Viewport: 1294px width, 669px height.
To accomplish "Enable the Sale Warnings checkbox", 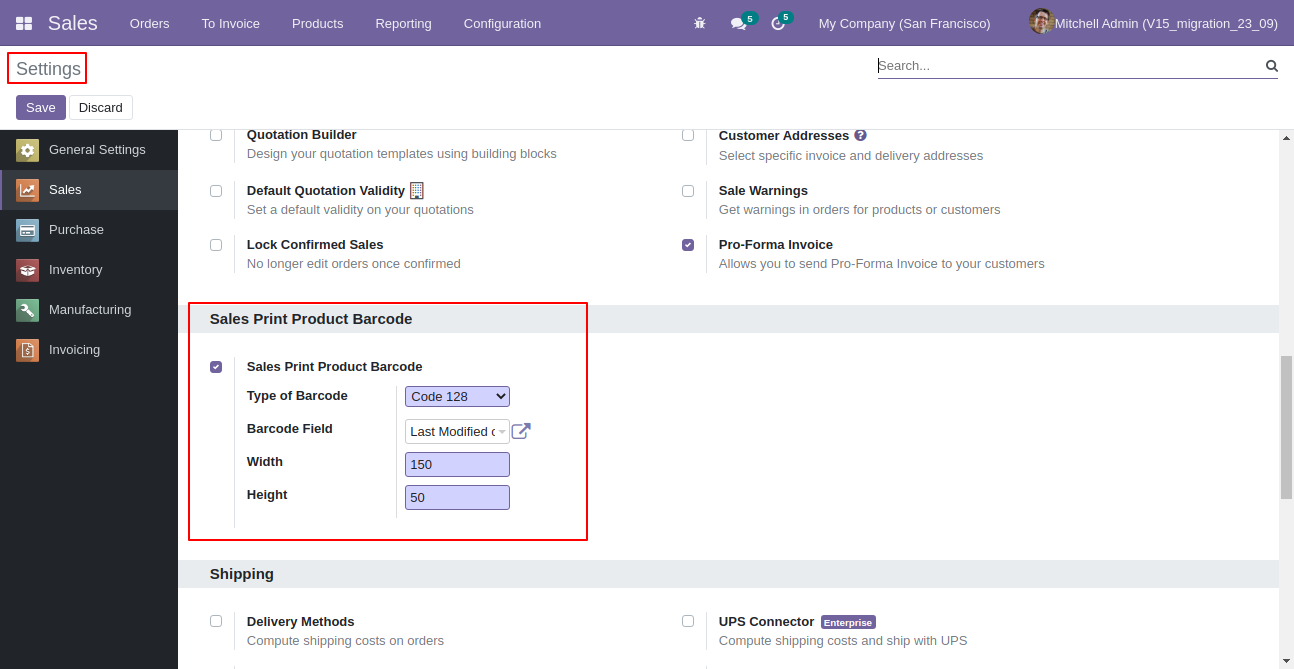I will click(688, 191).
